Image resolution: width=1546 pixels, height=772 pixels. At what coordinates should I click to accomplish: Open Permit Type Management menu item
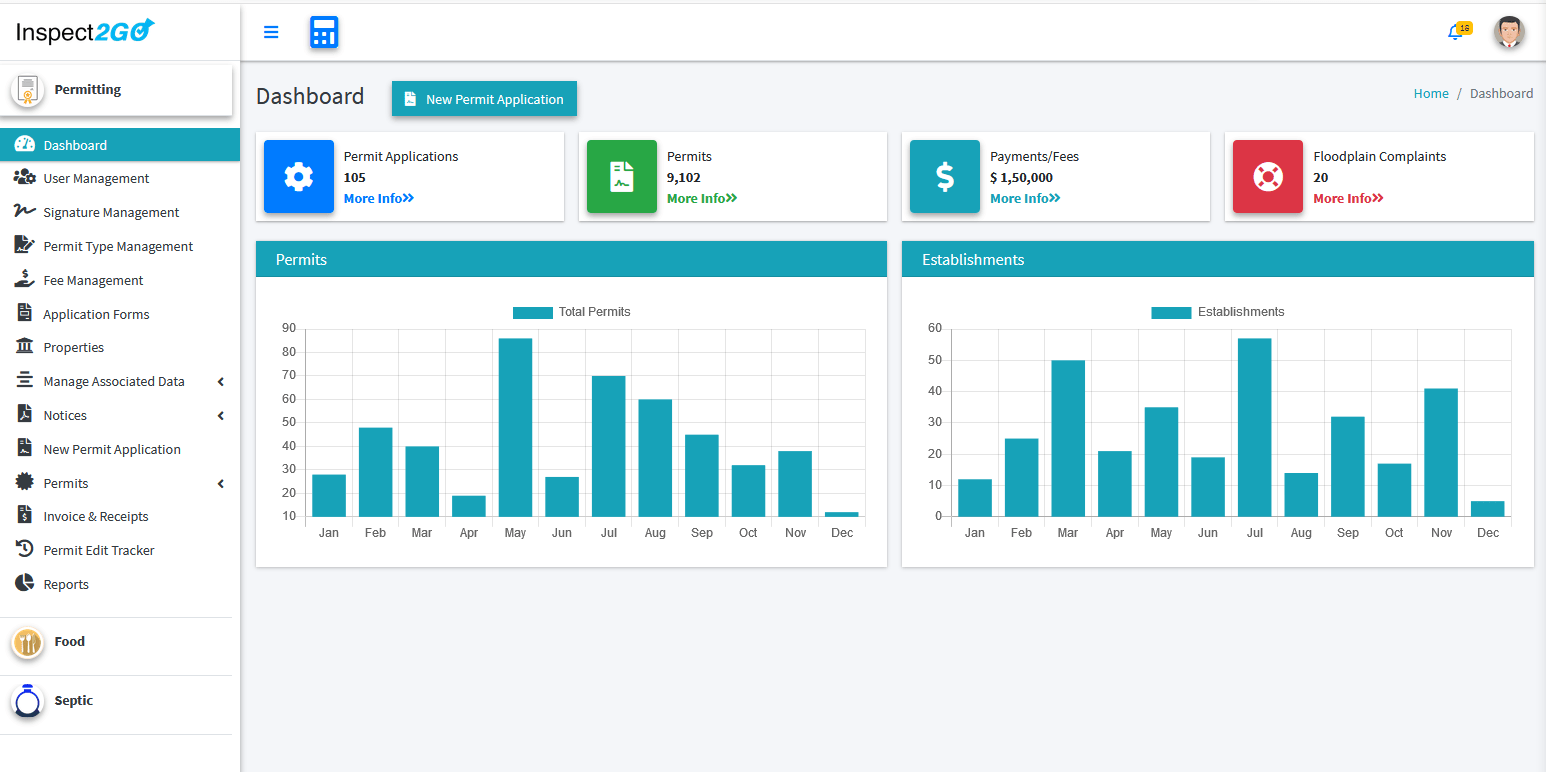click(120, 246)
